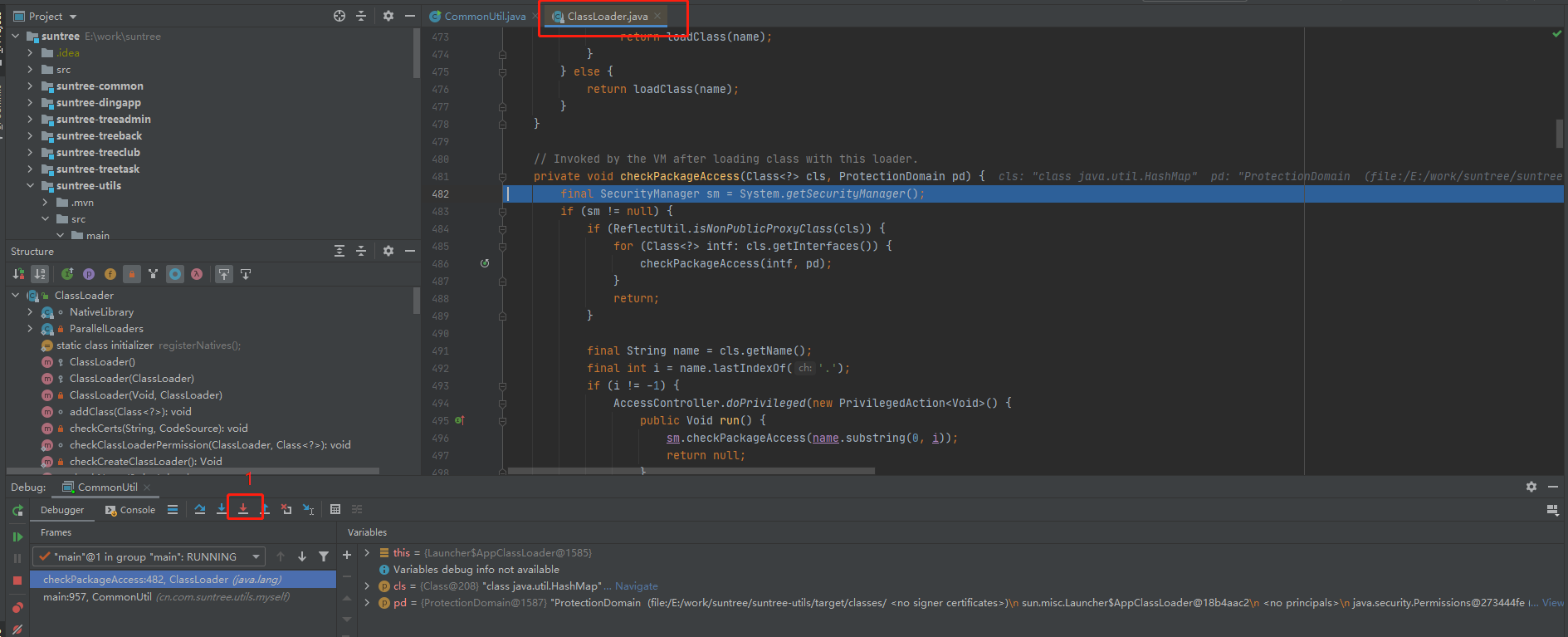Screen dimensions: 1568x637
Task: Toggle Show Fields orange f icon
Action: 110,274
